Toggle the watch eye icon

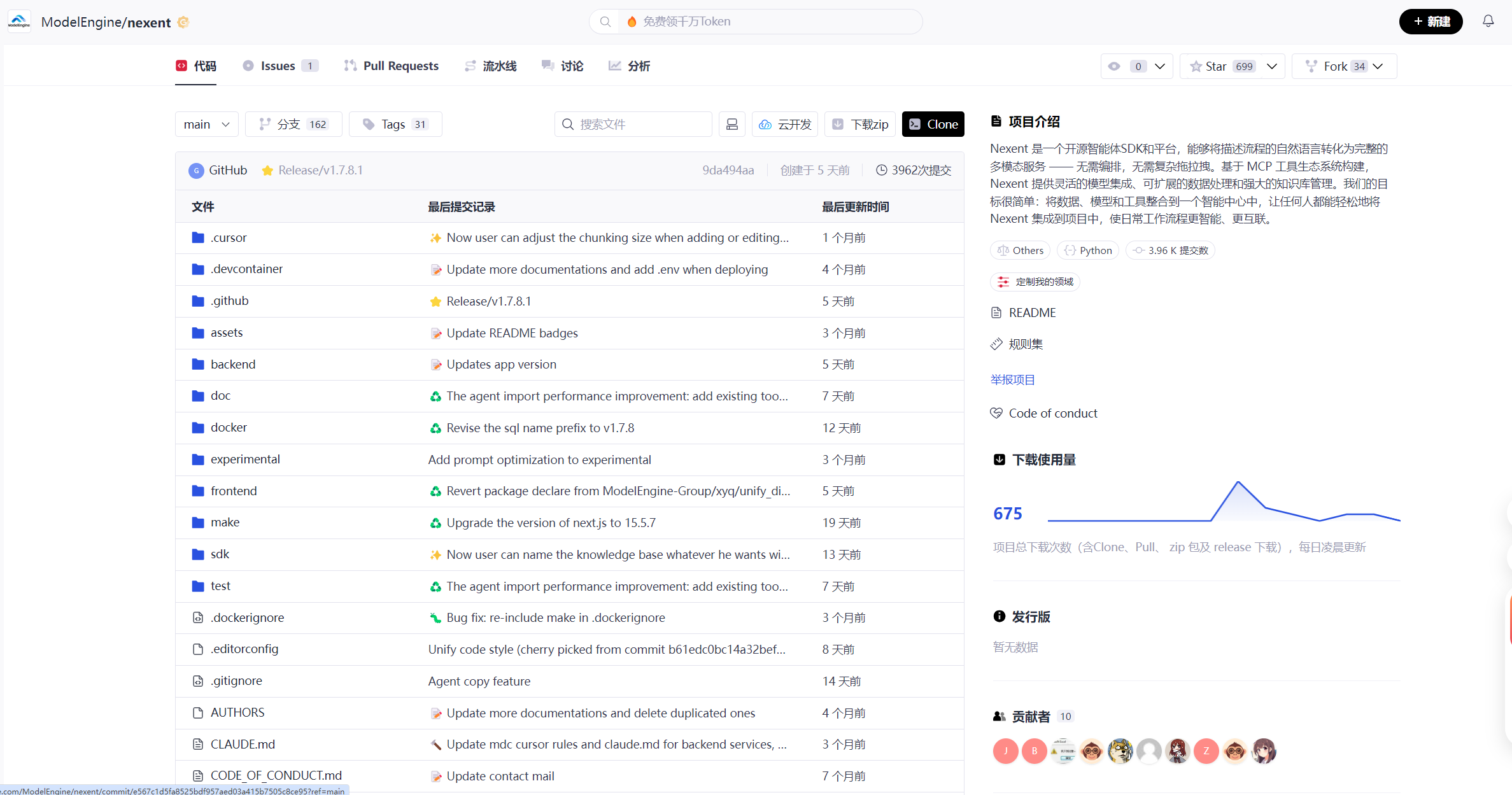point(1114,66)
